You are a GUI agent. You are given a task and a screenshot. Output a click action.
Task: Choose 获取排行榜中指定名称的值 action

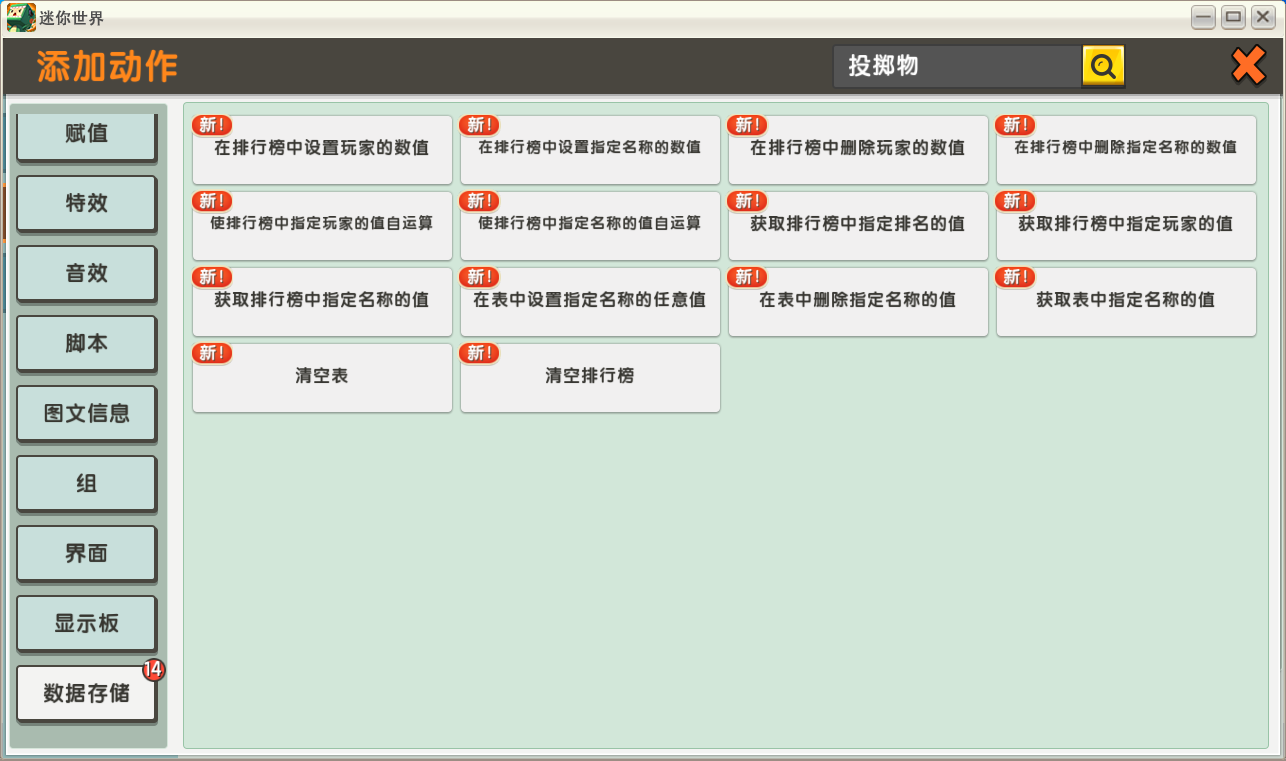322,302
